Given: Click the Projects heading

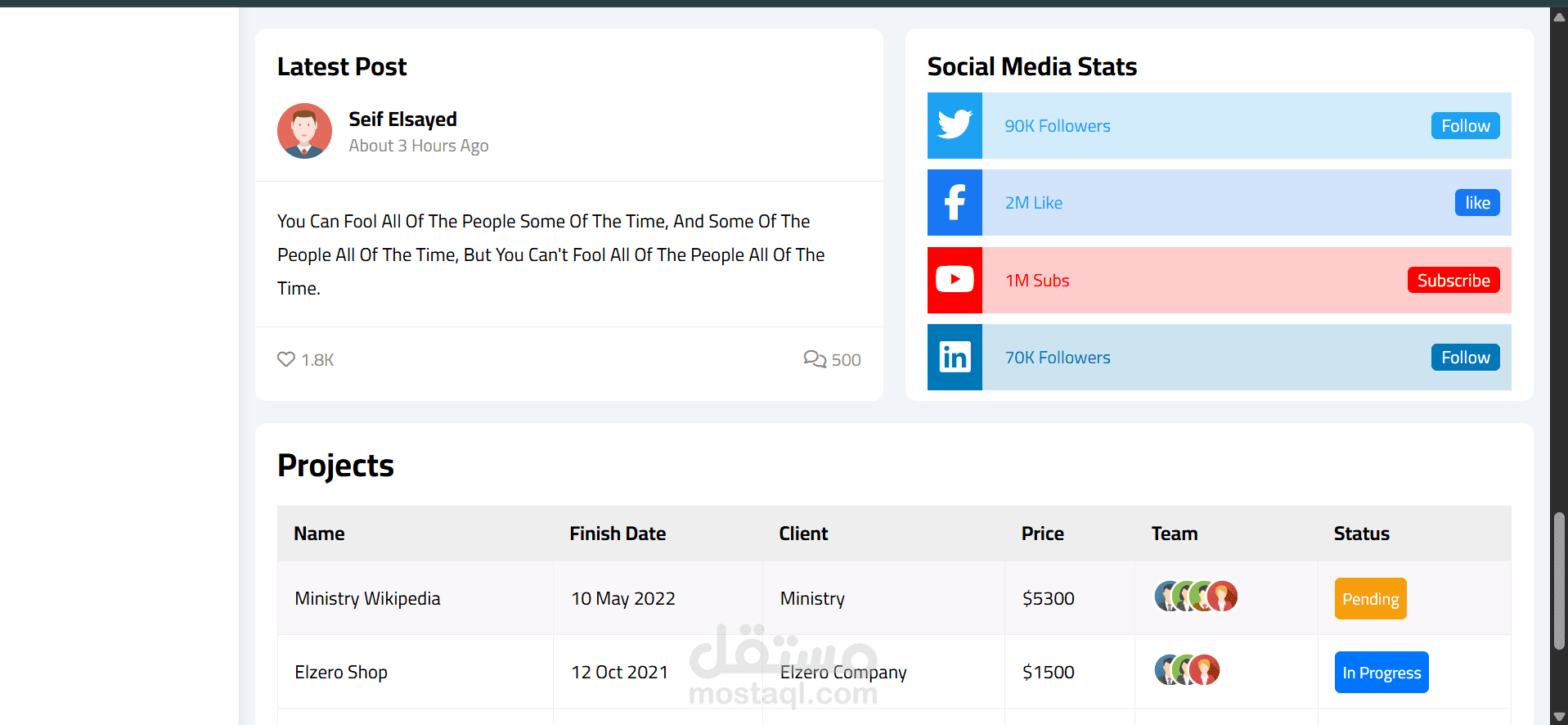Looking at the screenshot, I should click(335, 465).
